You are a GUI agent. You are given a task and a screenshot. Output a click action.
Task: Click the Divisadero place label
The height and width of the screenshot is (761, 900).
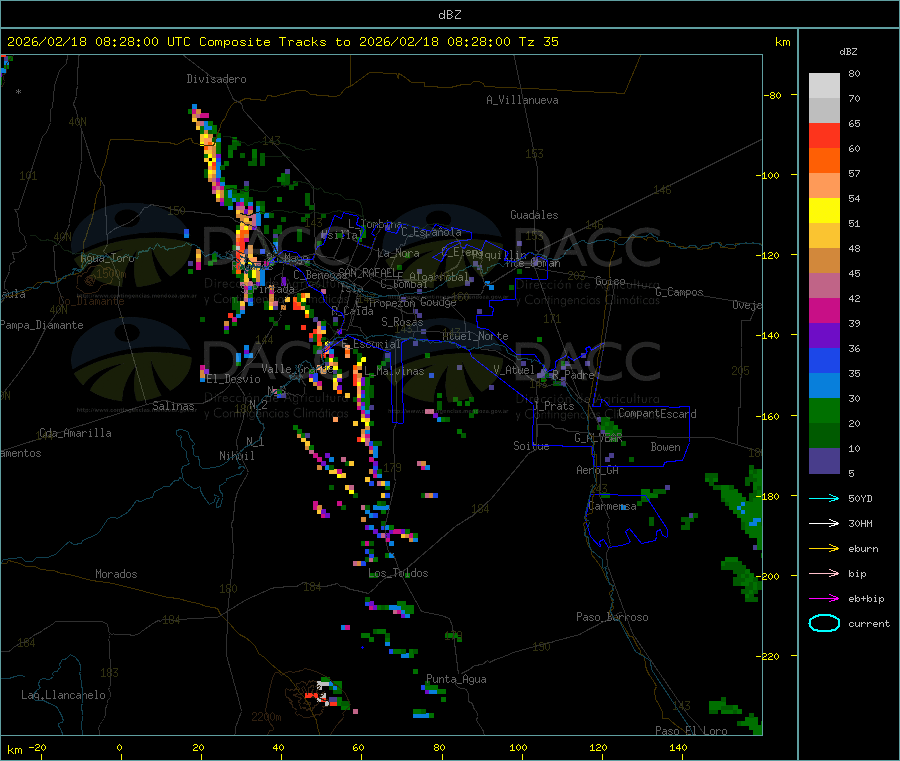coord(216,79)
